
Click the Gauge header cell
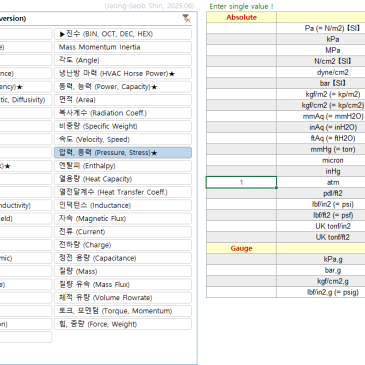point(241,248)
